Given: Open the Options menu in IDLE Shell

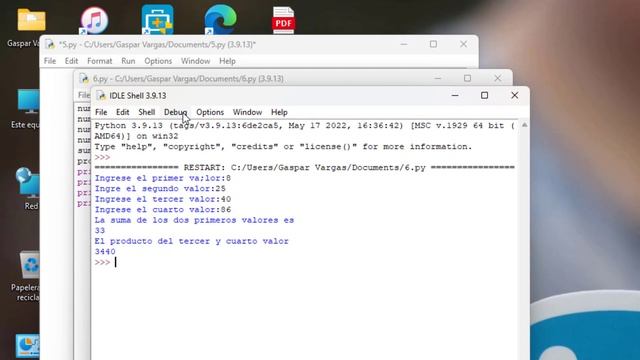Looking at the screenshot, I should pyautogui.click(x=210, y=112).
